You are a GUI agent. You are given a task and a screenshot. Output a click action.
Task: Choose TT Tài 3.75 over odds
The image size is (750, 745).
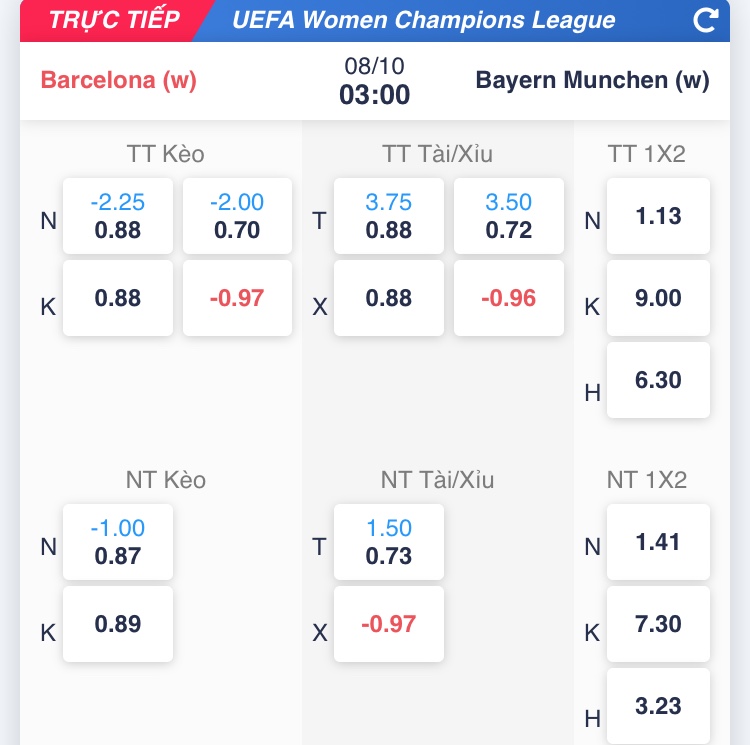pos(388,216)
